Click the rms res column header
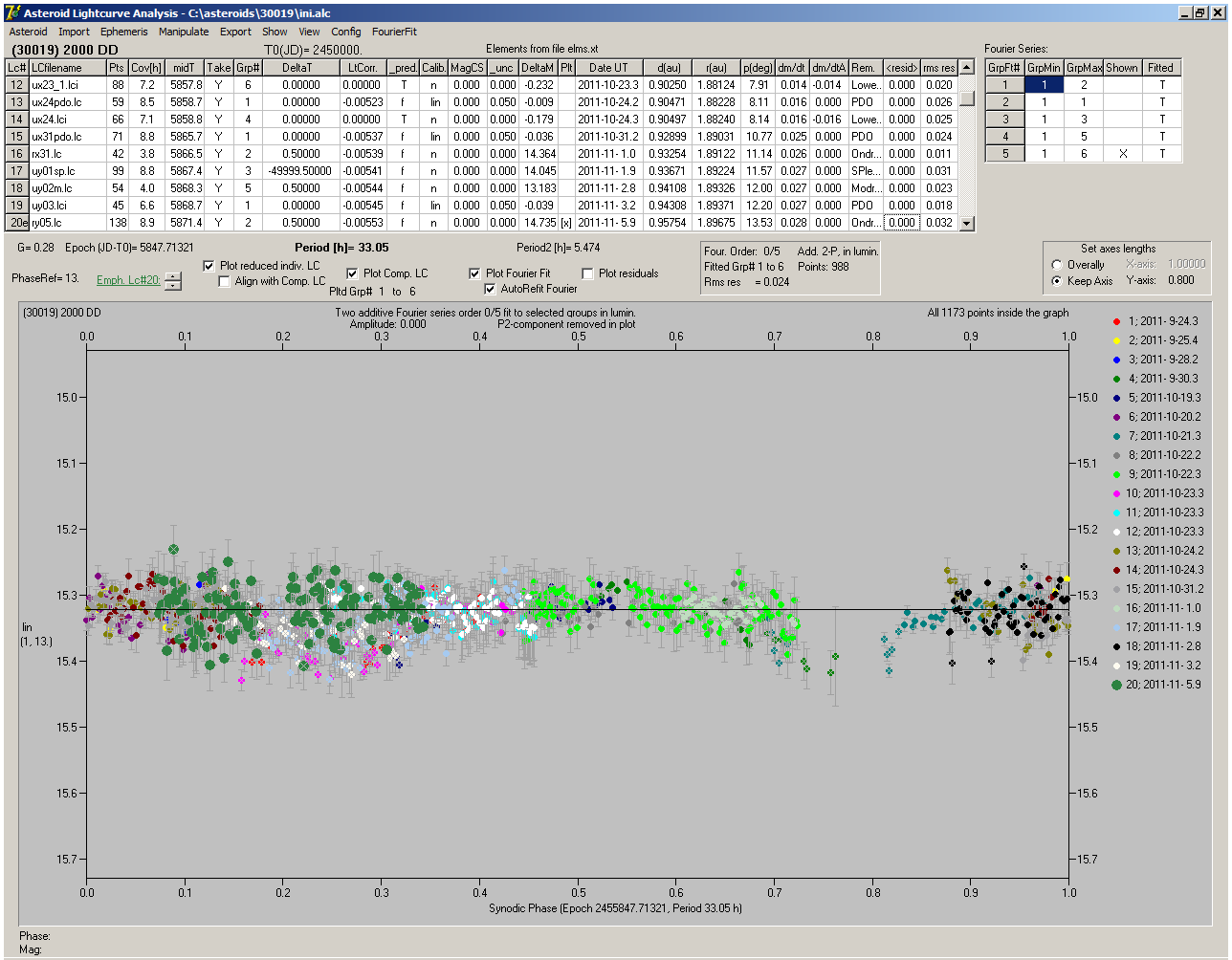This screenshot has width=1232, height=960. pos(939,68)
